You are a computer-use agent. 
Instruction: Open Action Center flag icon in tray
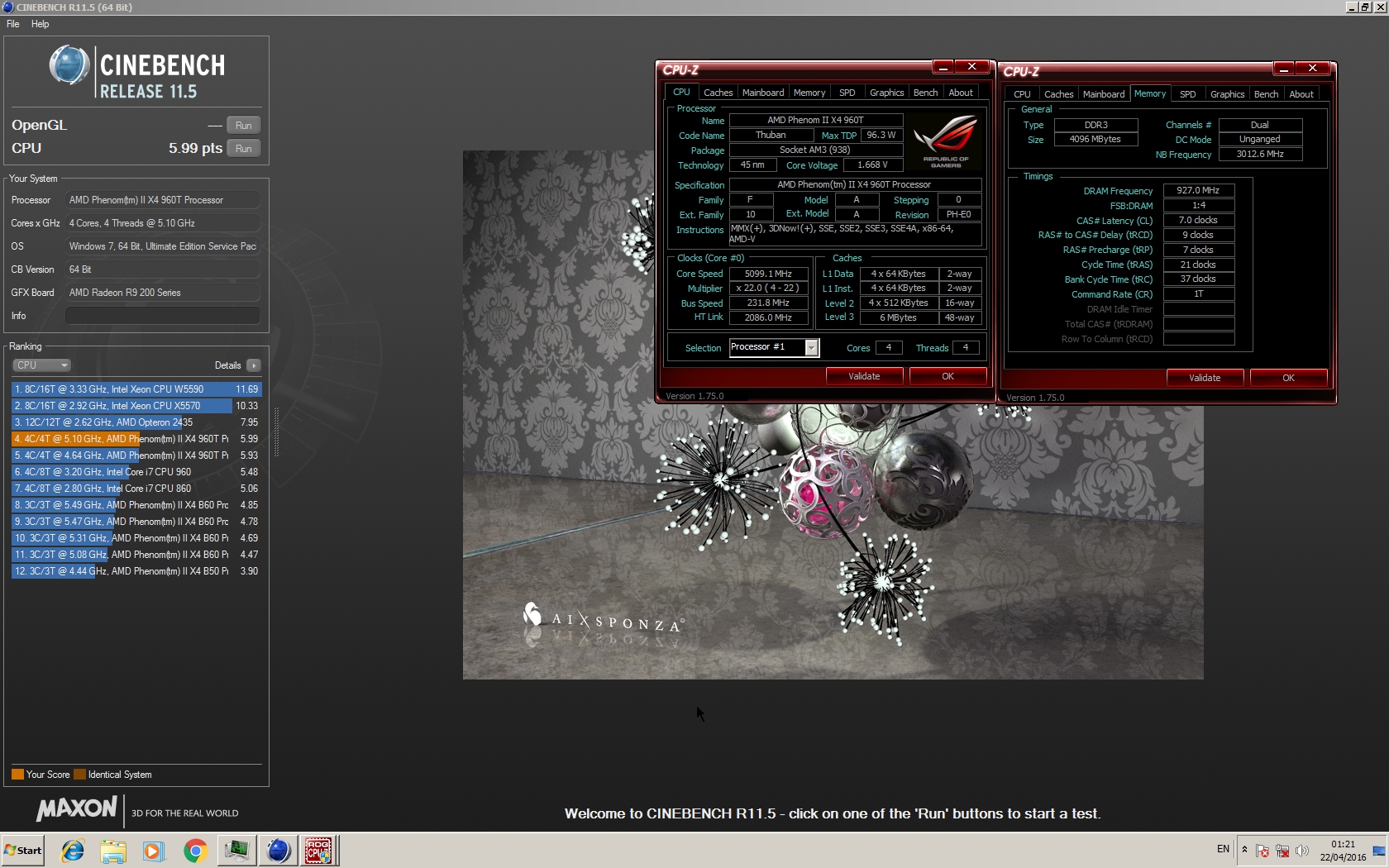pyautogui.click(x=1263, y=851)
